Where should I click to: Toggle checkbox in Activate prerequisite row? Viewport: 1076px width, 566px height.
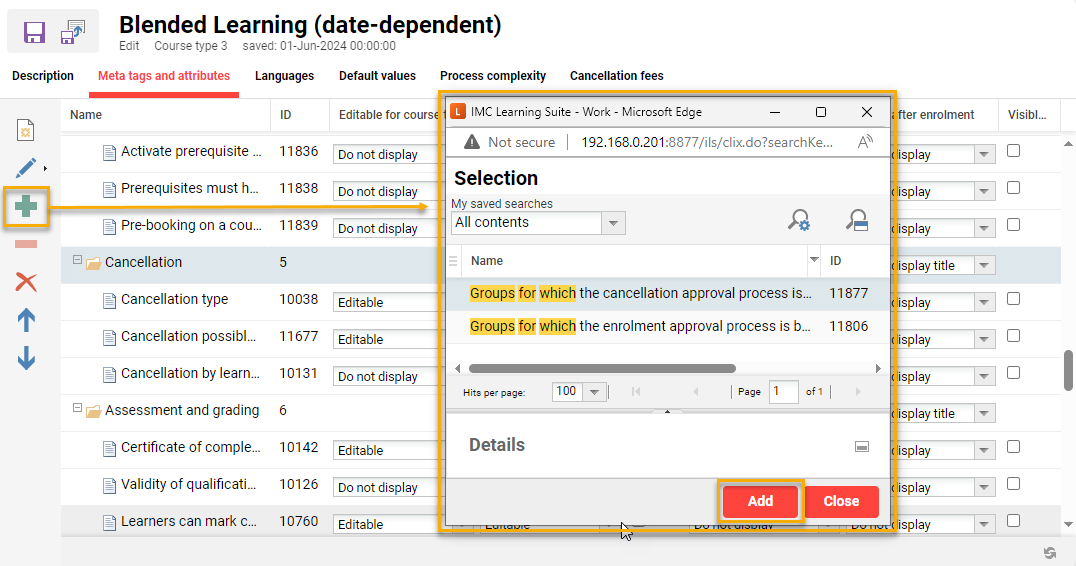1013,151
